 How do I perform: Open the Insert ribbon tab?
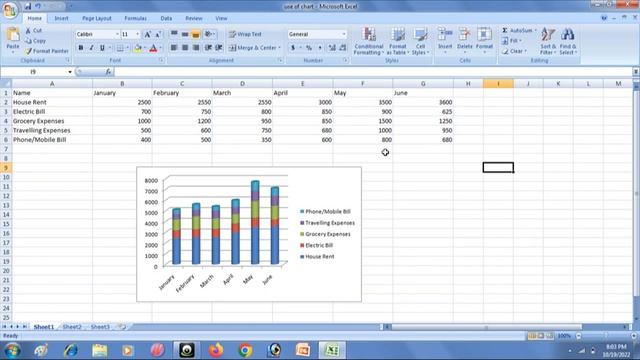coord(61,18)
